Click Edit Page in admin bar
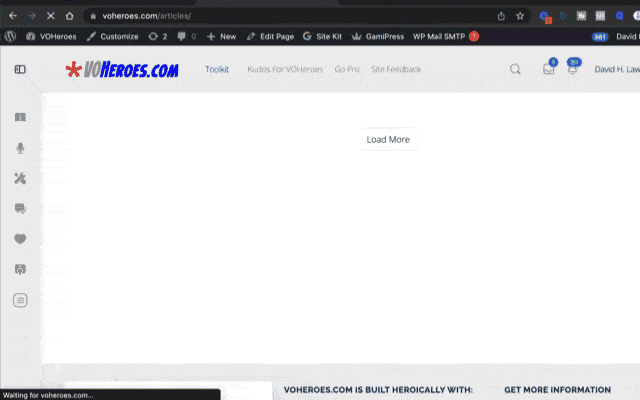 pyautogui.click(x=270, y=36)
